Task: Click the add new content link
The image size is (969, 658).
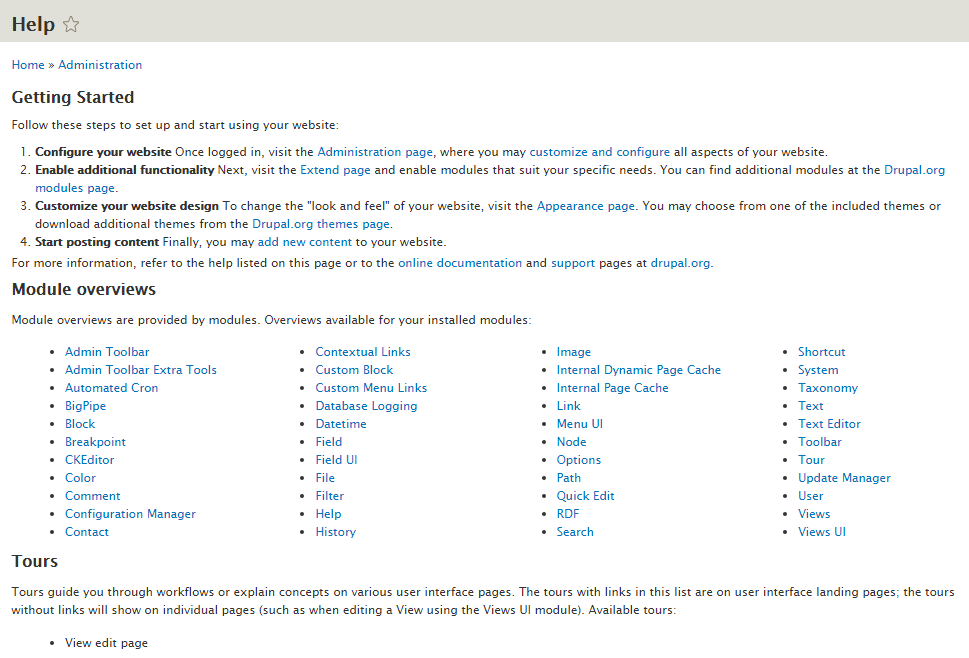Action: (x=305, y=242)
